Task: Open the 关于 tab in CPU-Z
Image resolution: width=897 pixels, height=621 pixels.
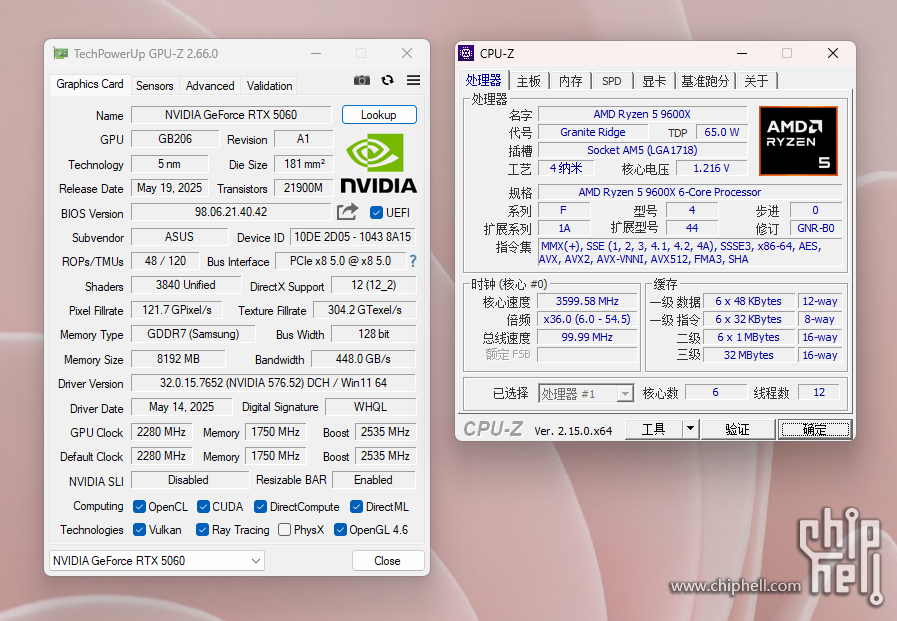Action: (x=756, y=81)
